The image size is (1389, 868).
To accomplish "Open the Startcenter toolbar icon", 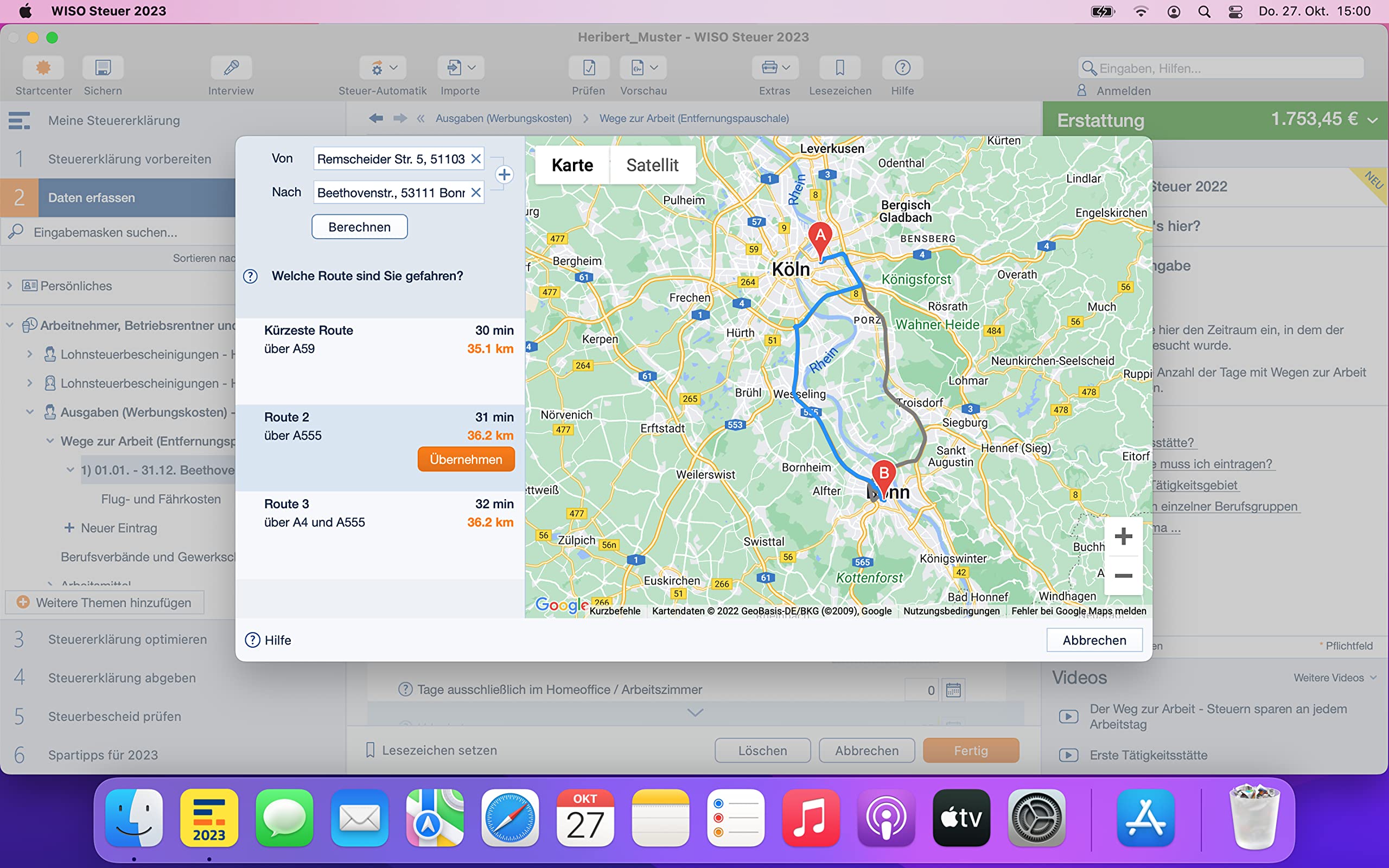I will pos(43,68).
